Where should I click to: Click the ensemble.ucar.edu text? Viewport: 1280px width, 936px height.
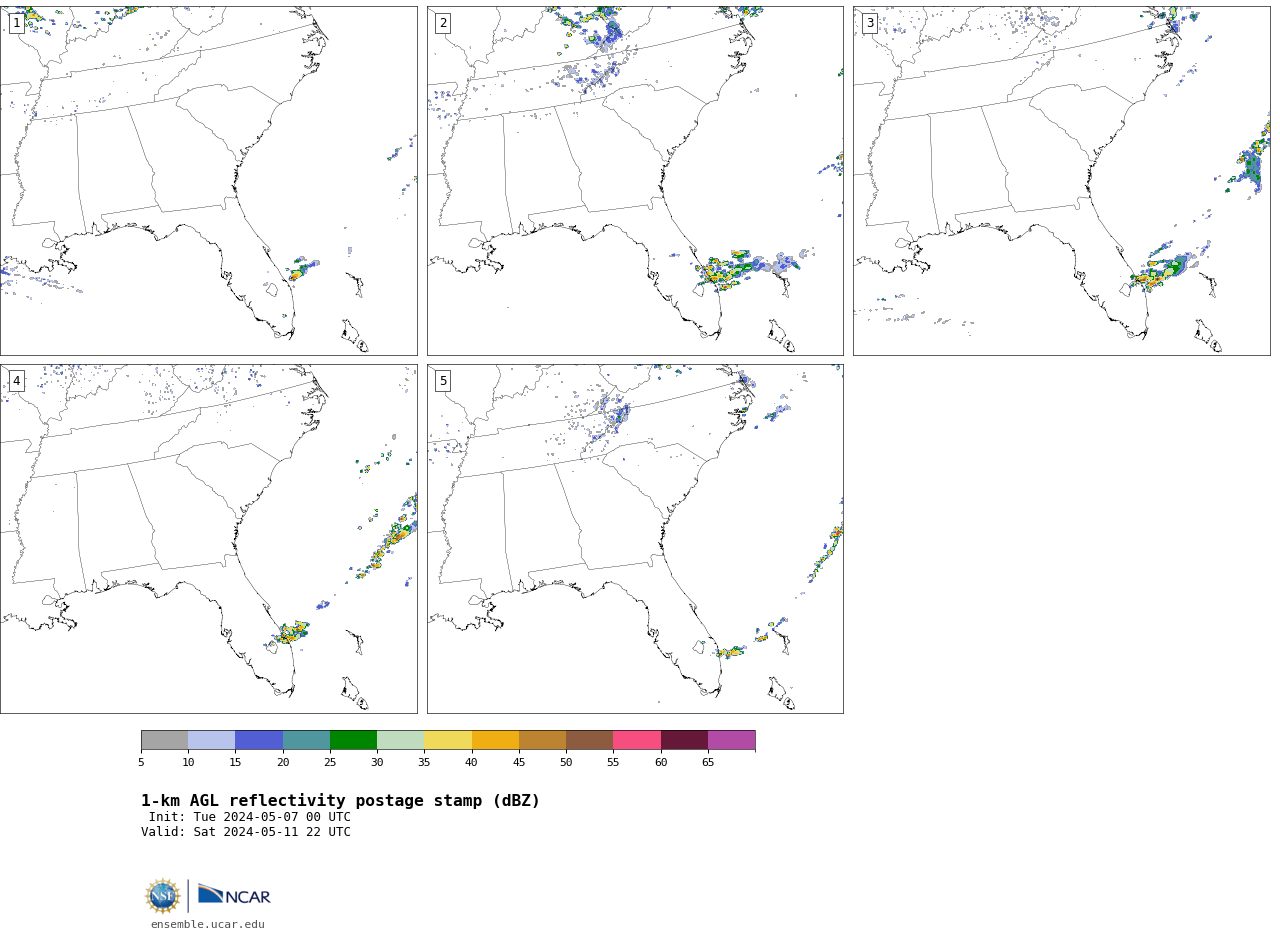tap(208, 925)
